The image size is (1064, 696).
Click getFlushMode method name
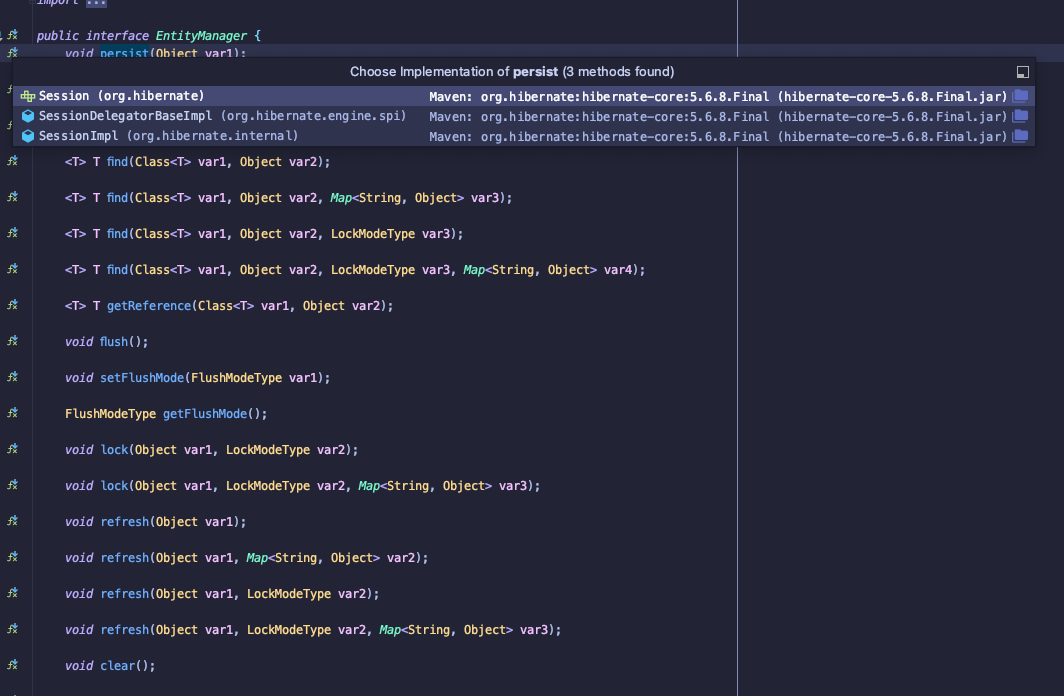click(x=205, y=414)
